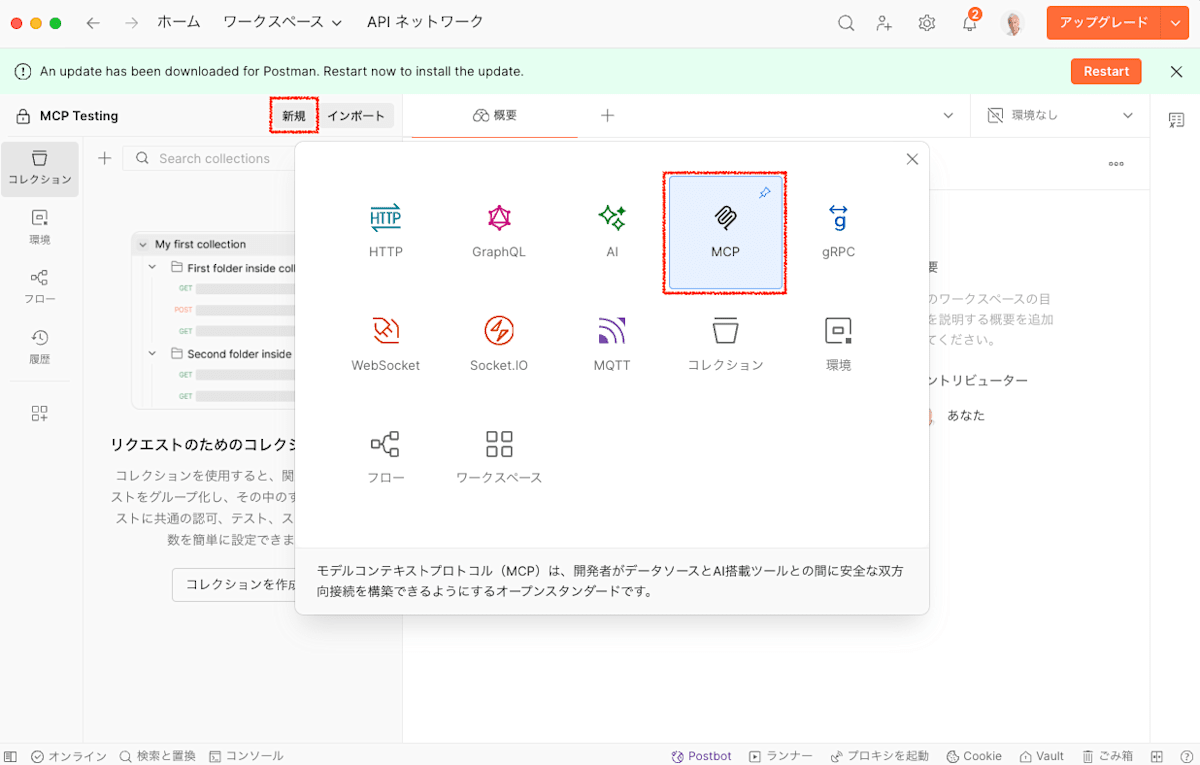Open the ワークスペース dropdown menu
This screenshot has width=1200, height=765.
(x=282, y=22)
